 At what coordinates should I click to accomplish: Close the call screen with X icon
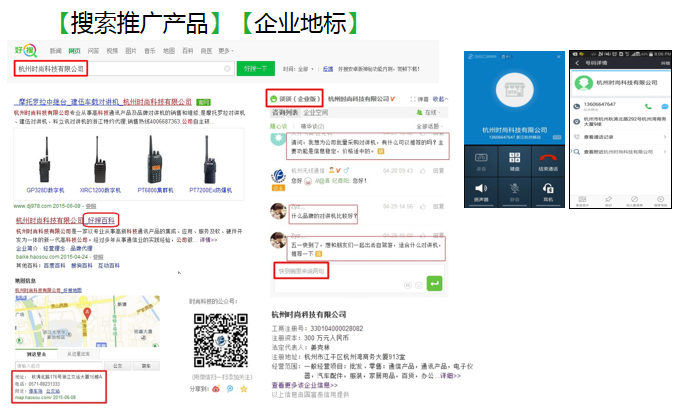559,56
